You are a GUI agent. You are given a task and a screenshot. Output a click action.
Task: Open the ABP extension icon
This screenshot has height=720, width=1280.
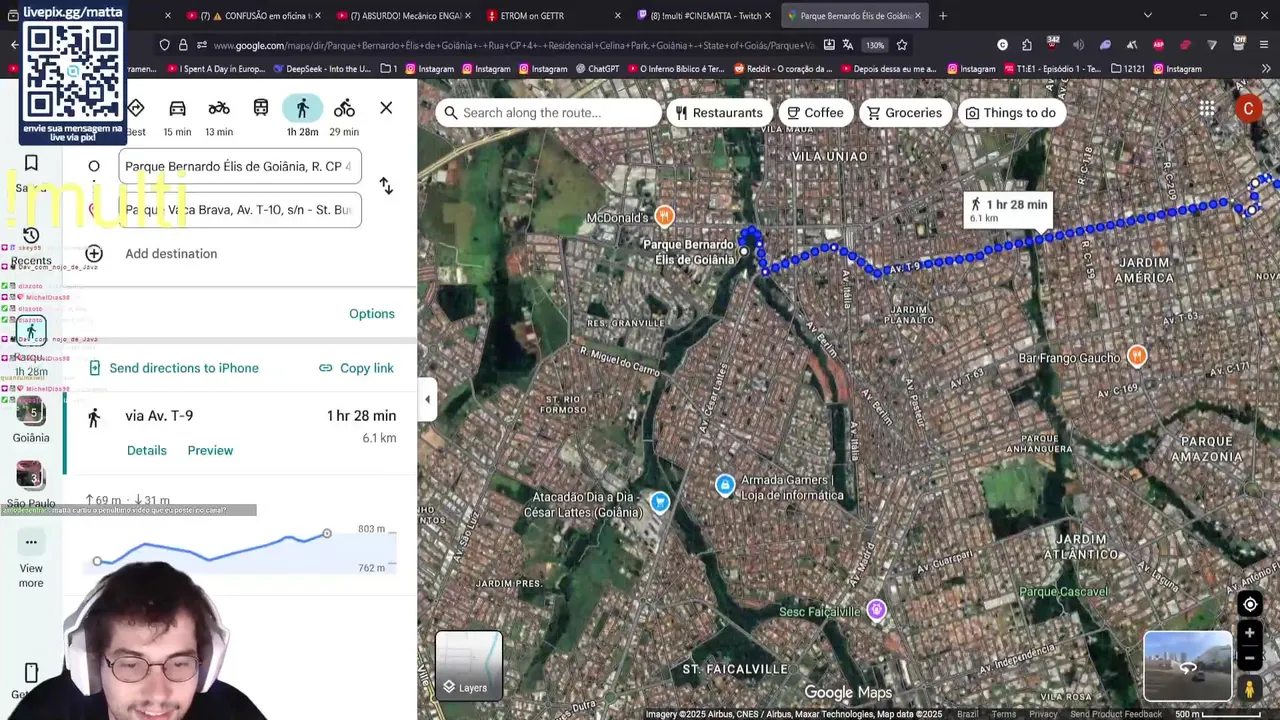coord(1158,45)
